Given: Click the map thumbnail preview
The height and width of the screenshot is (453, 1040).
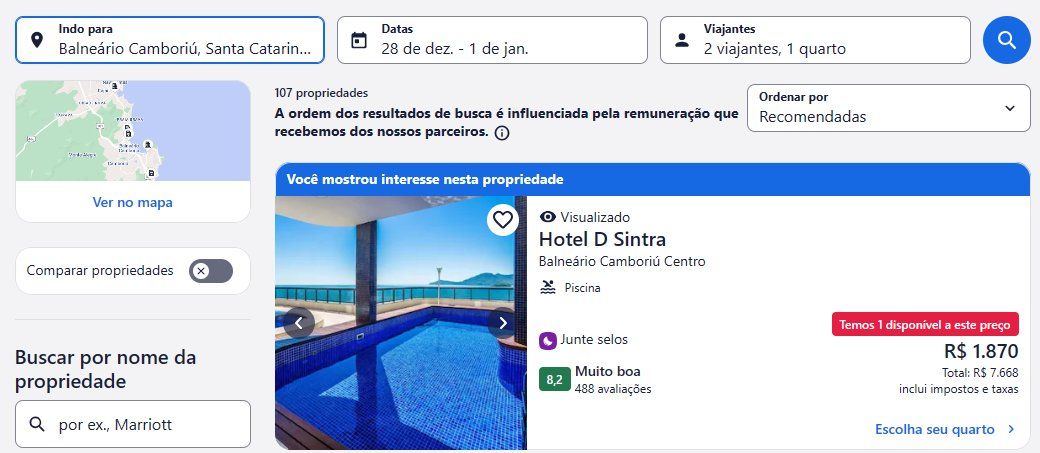Looking at the screenshot, I should [x=133, y=131].
